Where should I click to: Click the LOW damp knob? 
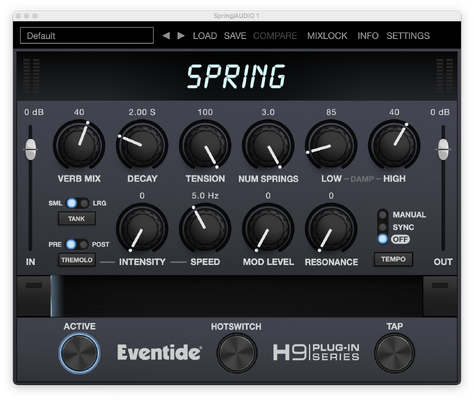tap(331, 145)
